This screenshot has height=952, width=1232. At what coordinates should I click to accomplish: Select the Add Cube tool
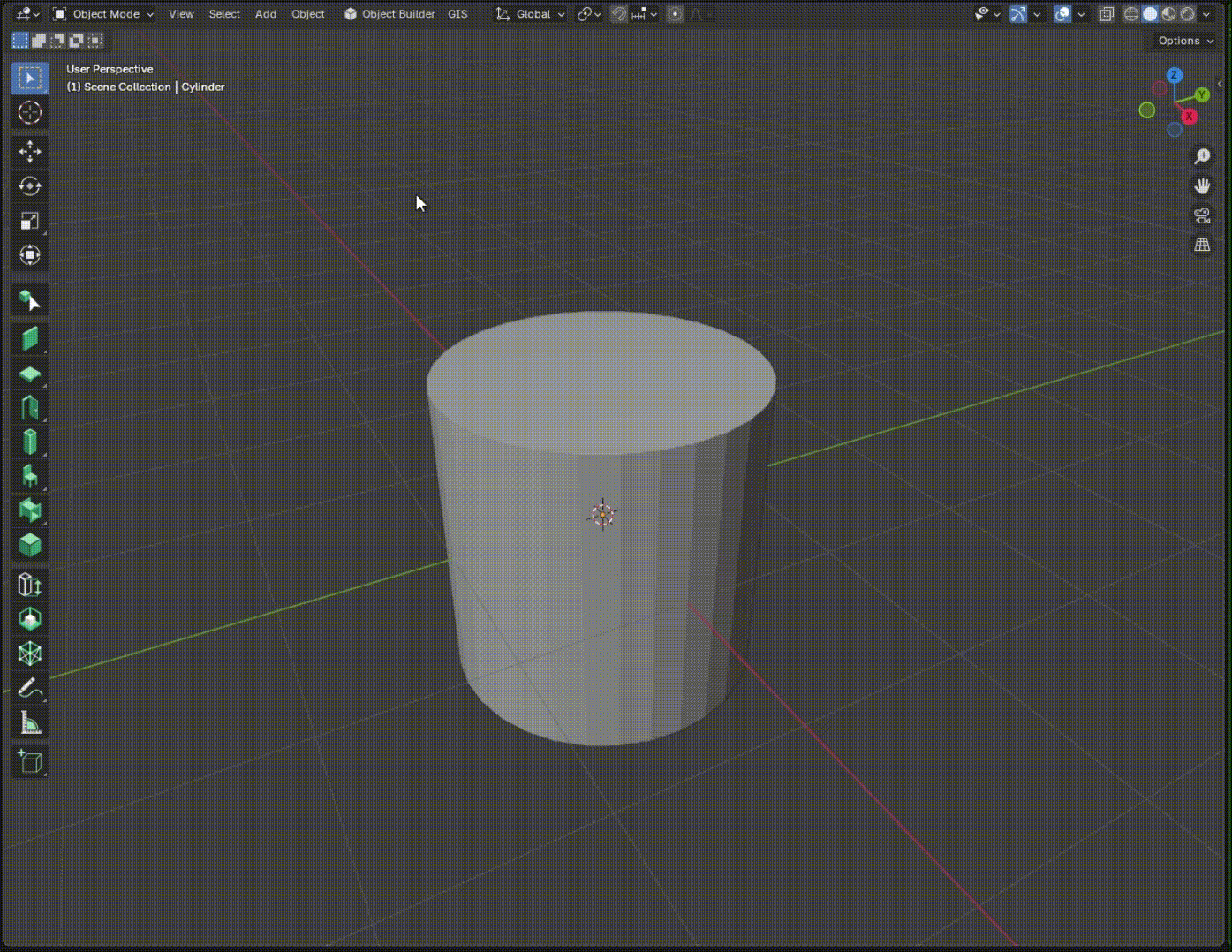[x=30, y=761]
